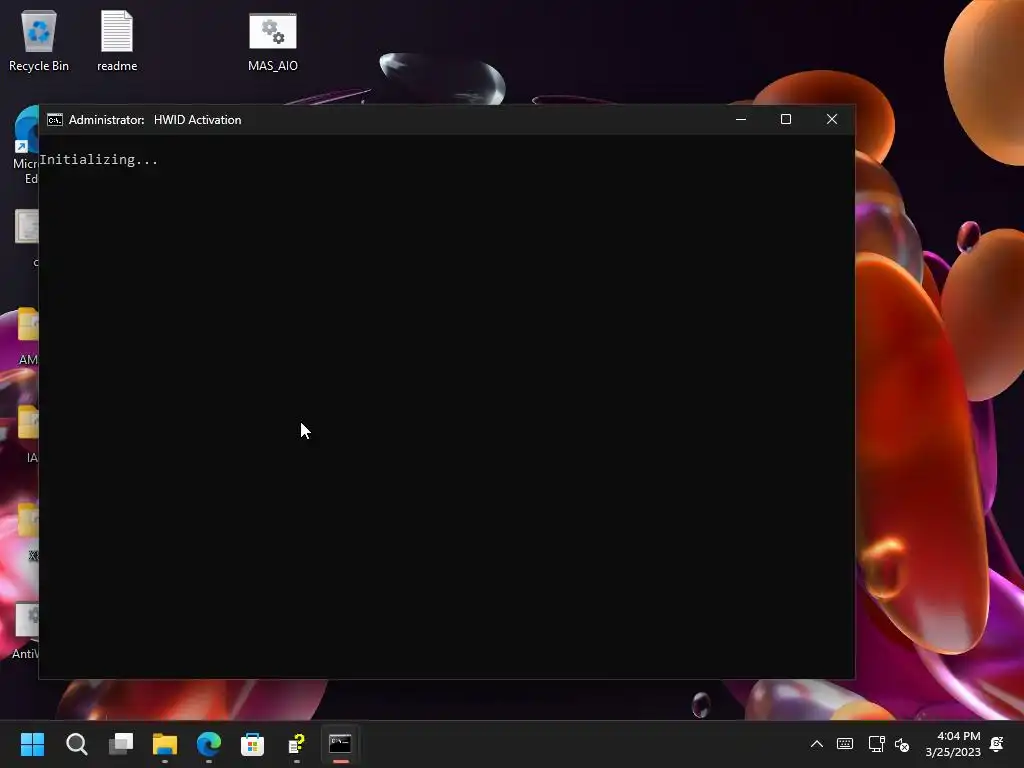Select the Microsoft Edge desktop shortcut
Image resolution: width=1024 pixels, height=768 pixels.
point(26,145)
